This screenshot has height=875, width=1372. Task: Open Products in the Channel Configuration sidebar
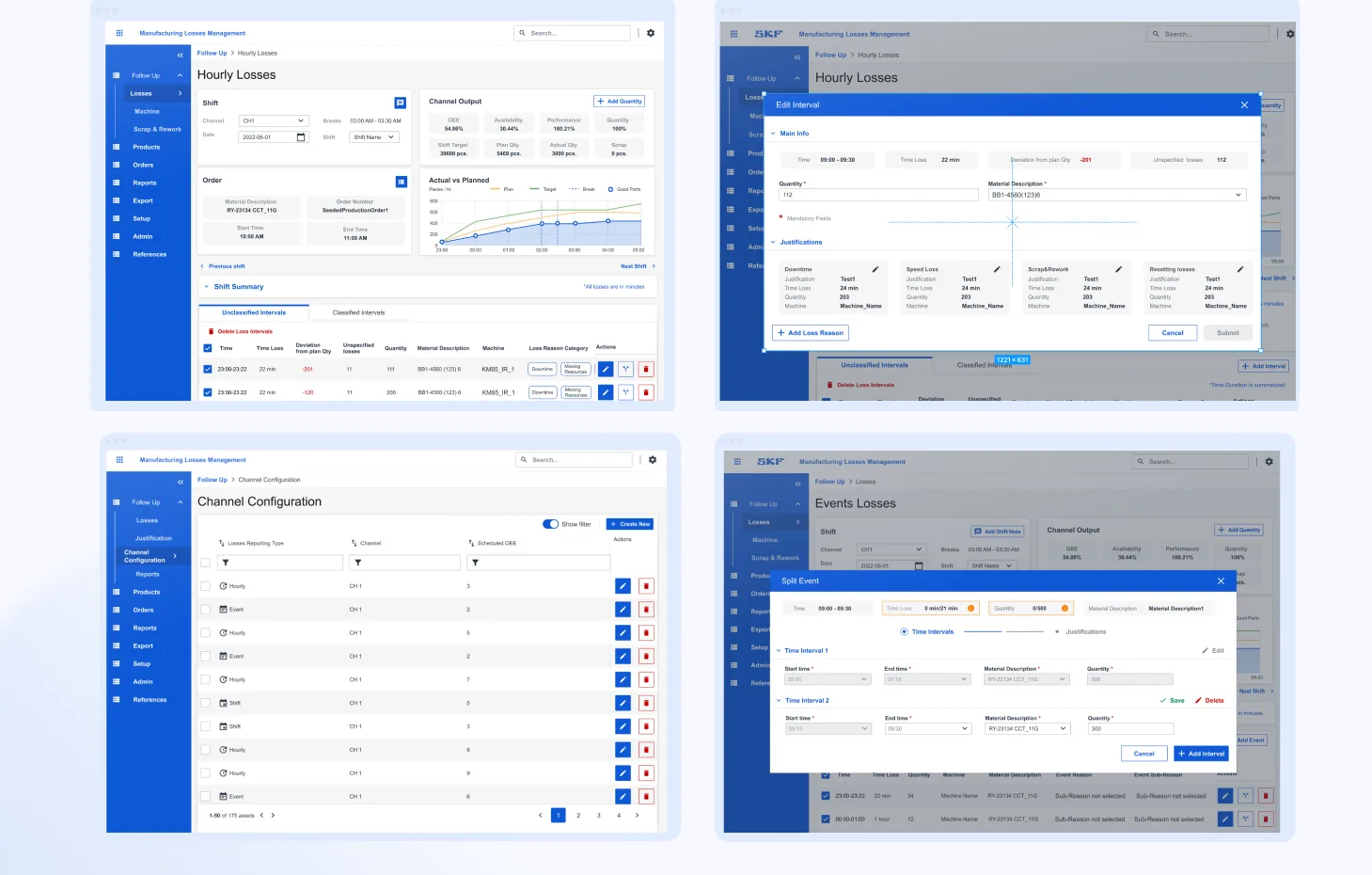[x=147, y=592]
